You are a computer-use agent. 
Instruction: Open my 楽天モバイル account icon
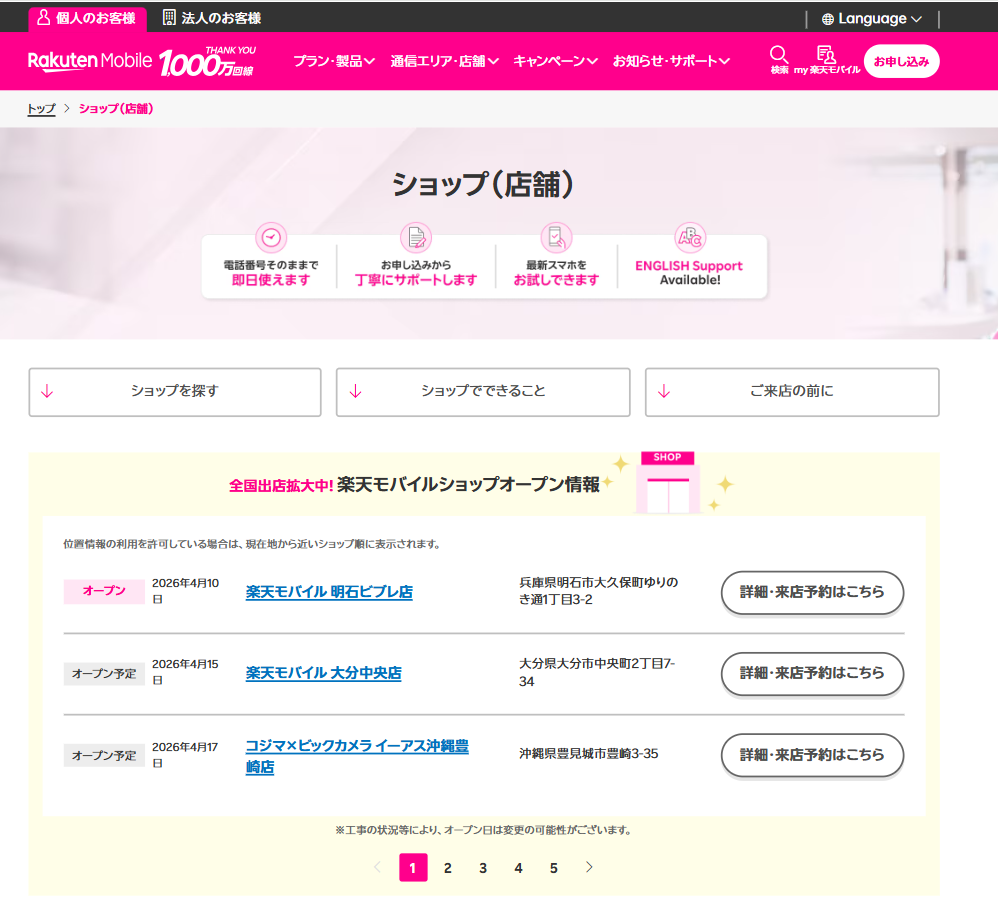(x=826, y=55)
